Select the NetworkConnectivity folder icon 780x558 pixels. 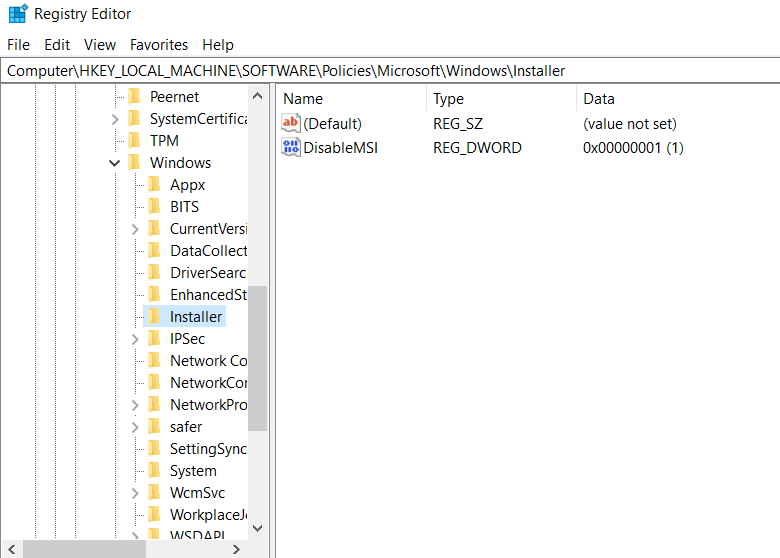point(154,382)
